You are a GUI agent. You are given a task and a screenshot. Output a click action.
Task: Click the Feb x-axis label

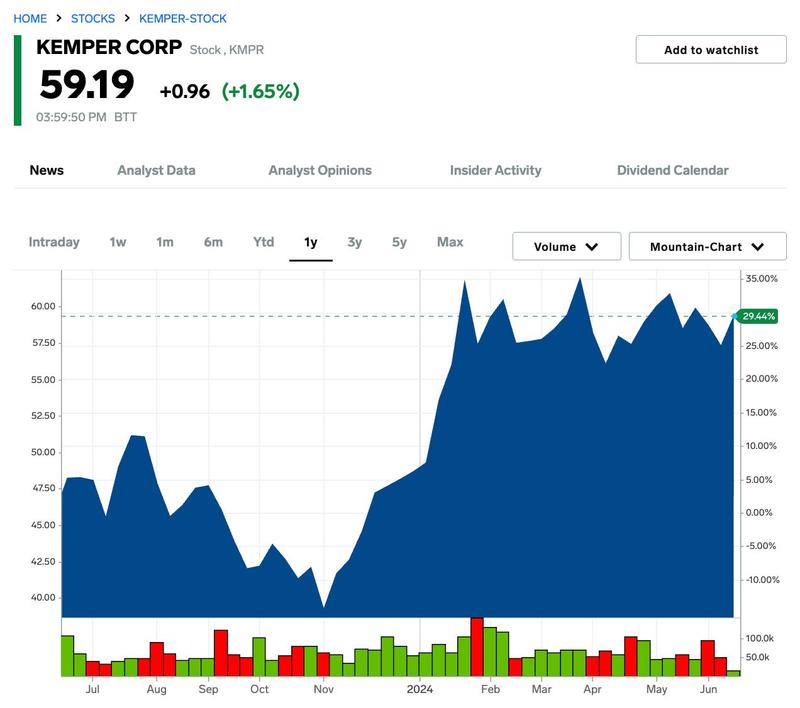490,689
